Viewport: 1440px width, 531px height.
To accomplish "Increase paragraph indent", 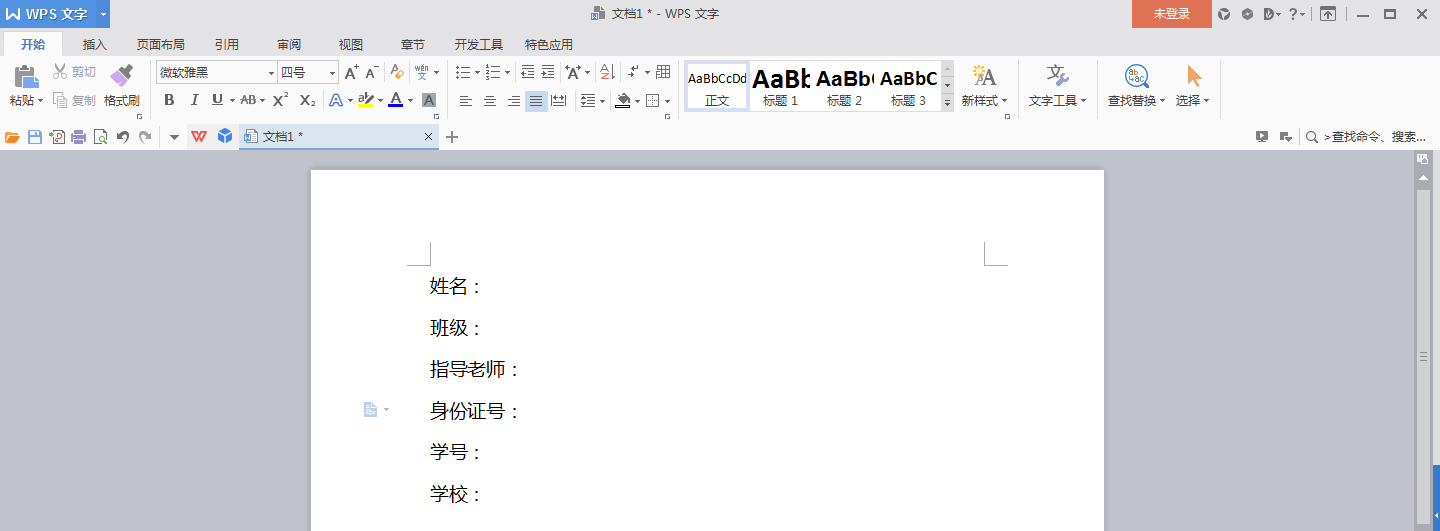I will [x=547, y=72].
